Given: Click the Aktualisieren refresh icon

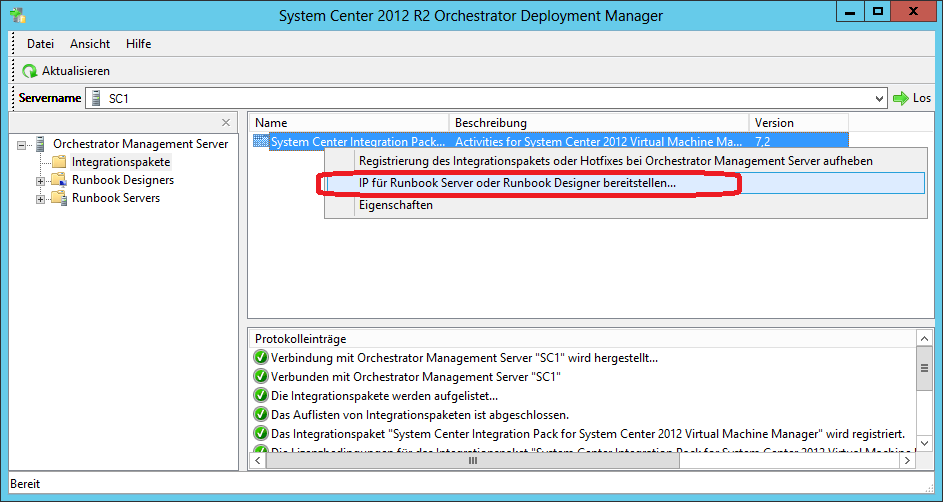Looking at the screenshot, I should click(29, 72).
